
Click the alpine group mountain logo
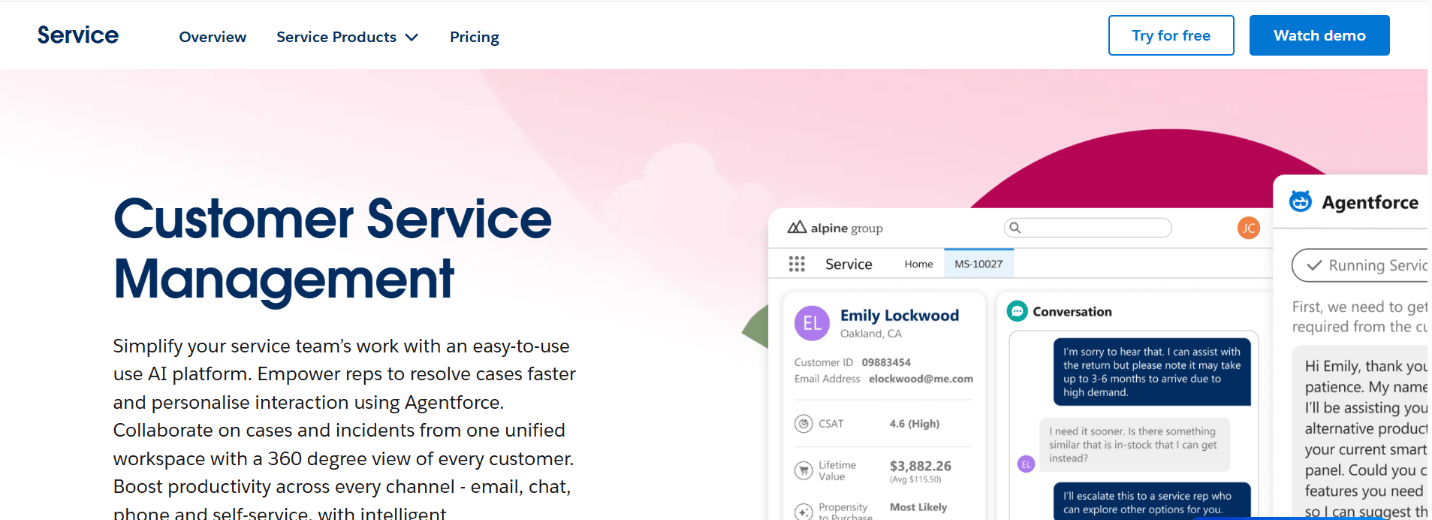(x=797, y=228)
